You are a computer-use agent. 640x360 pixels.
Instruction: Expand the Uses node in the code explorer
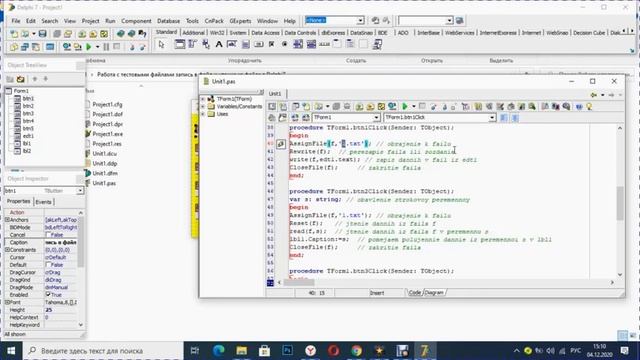pyautogui.click(x=203, y=114)
